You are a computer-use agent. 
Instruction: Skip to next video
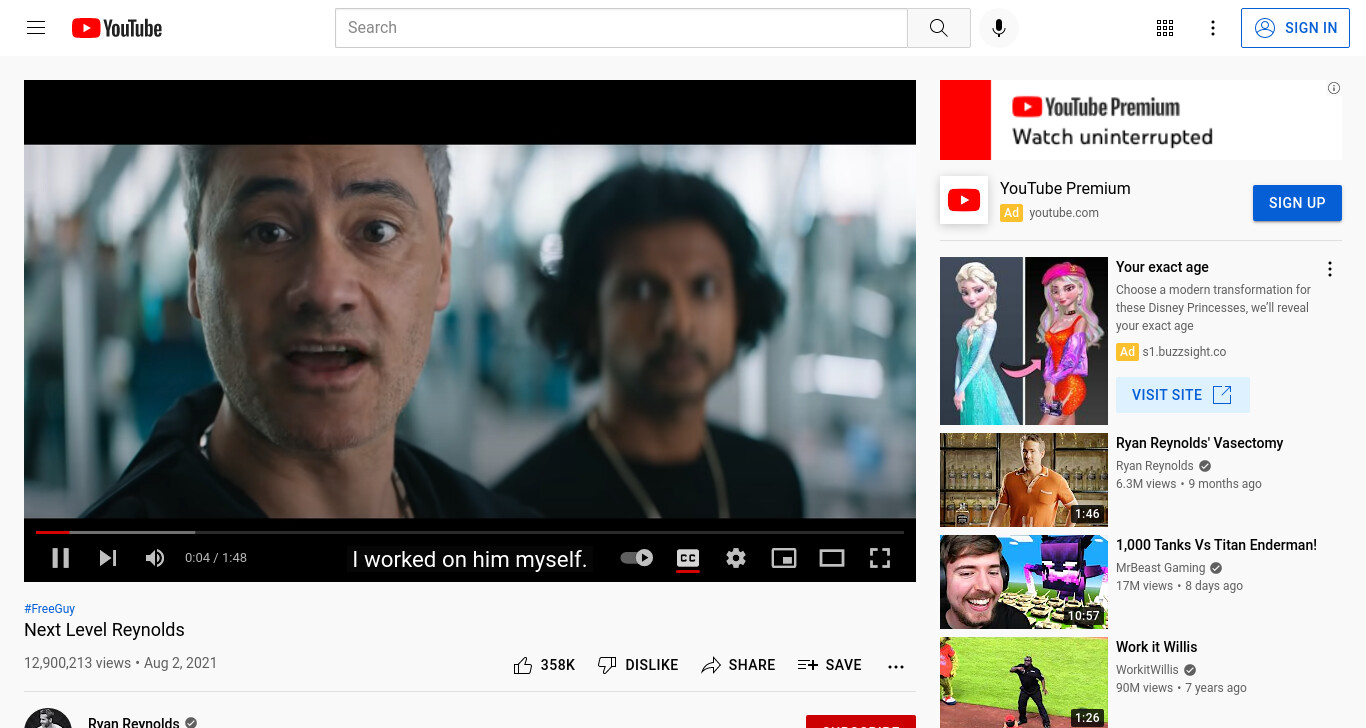108,558
